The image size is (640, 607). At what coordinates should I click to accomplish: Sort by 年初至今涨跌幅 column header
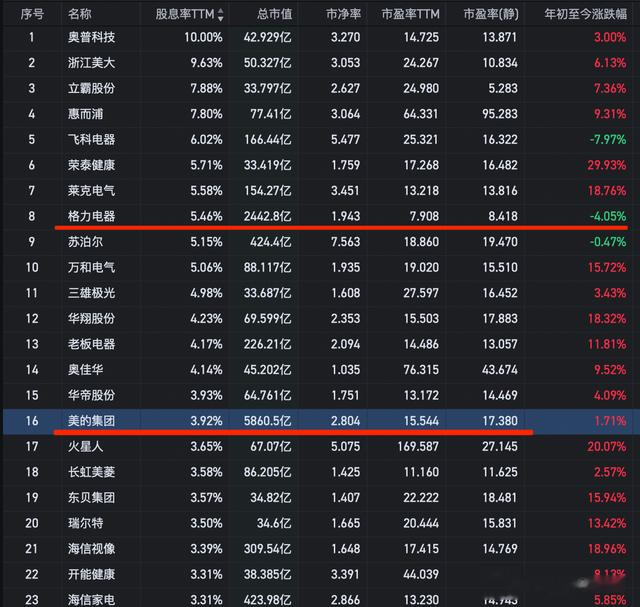586,14
